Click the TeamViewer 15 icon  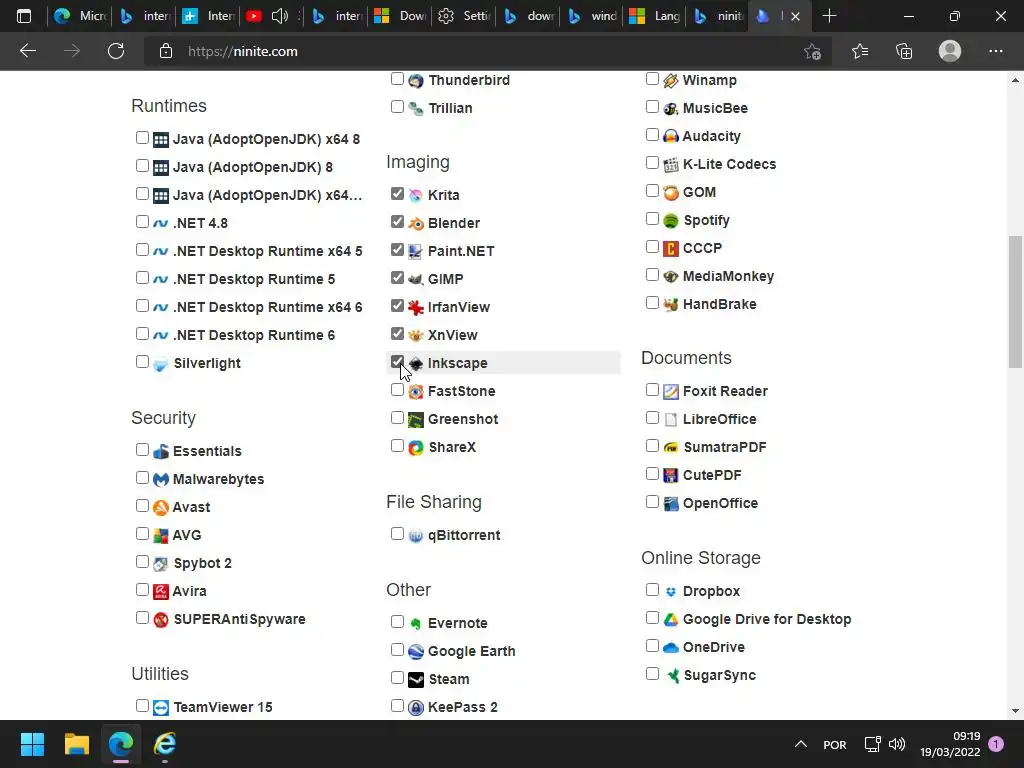[161, 707]
